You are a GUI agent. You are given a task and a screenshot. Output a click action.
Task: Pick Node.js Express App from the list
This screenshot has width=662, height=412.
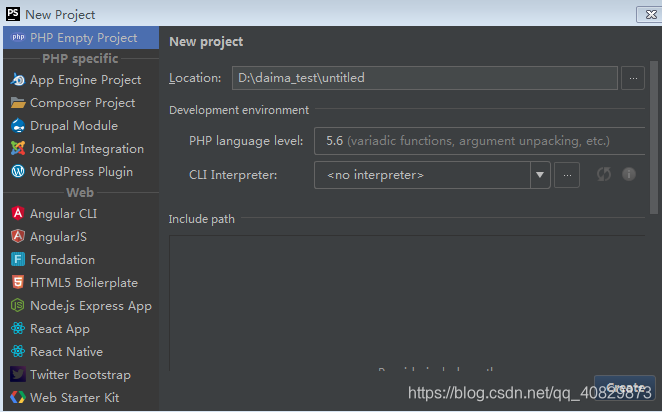click(x=91, y=305)
